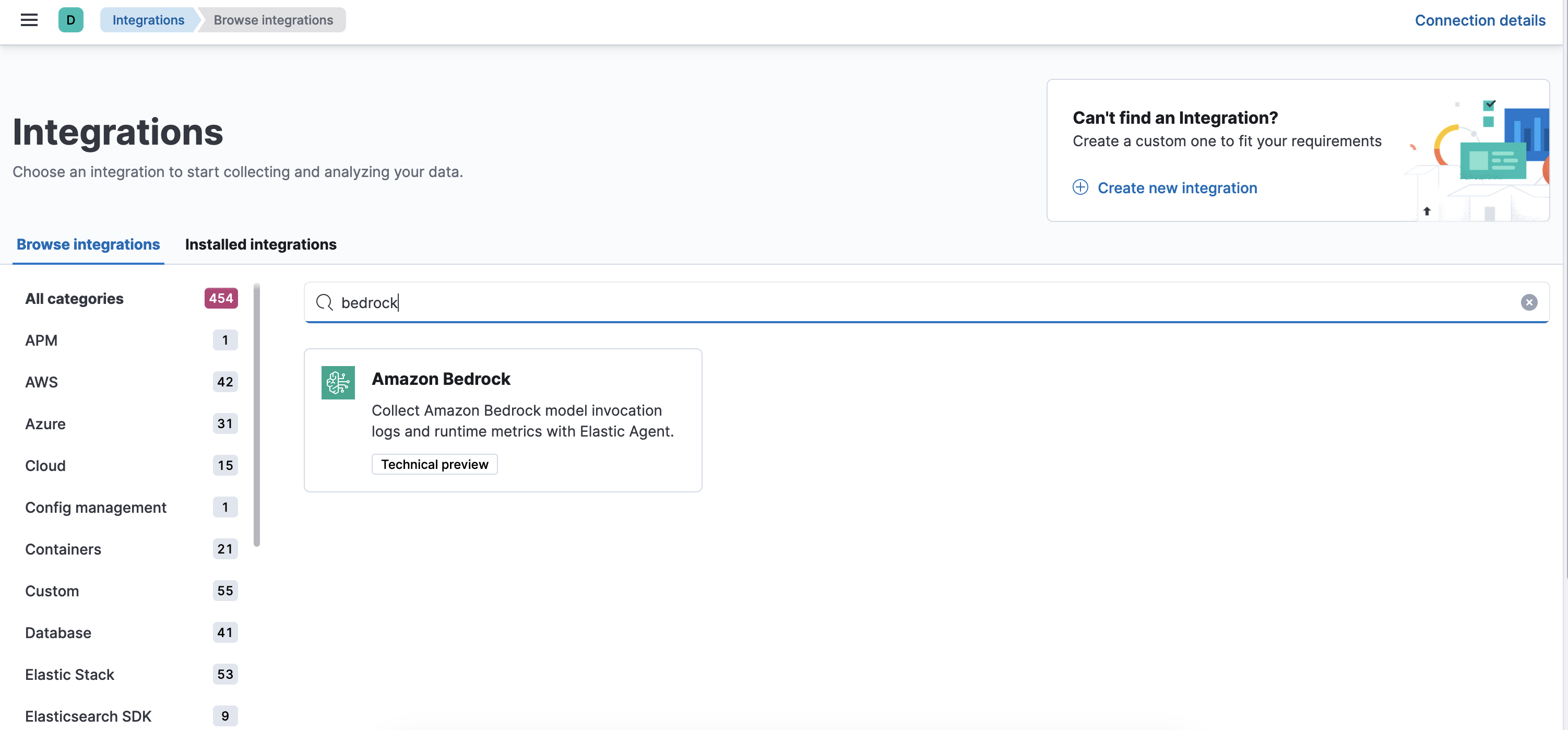Click the plus circle icon beside Create new integration
Viewport: 1568px width, 730px height.
click(1080, 187)
